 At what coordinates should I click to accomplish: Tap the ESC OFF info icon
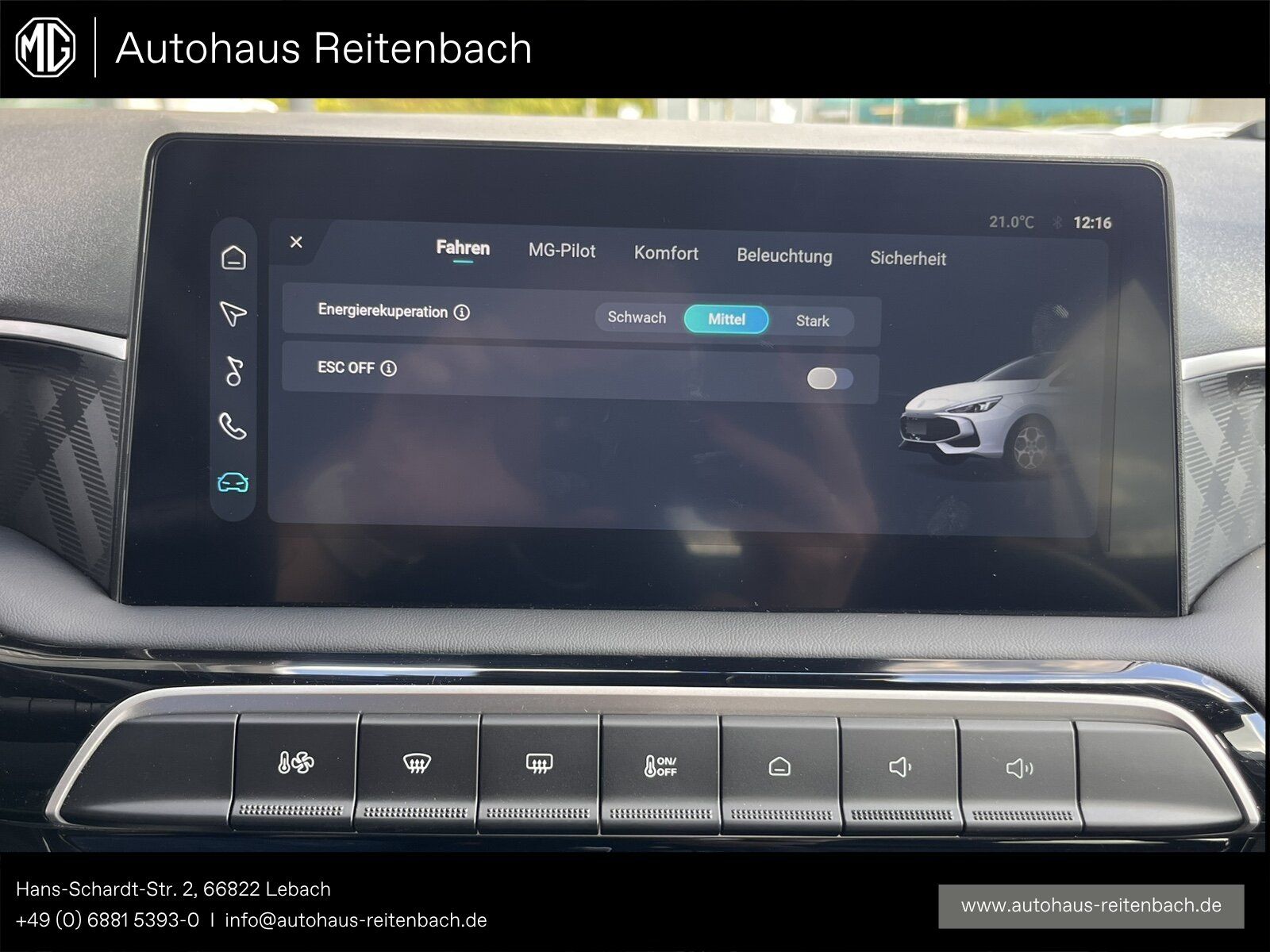(x=388, y=368)
